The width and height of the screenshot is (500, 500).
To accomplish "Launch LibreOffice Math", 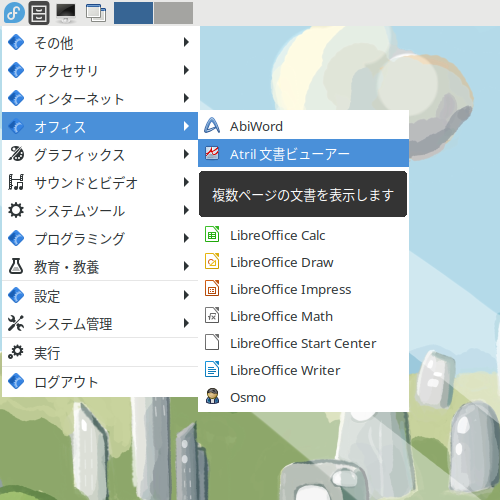I will pos(303,316).
